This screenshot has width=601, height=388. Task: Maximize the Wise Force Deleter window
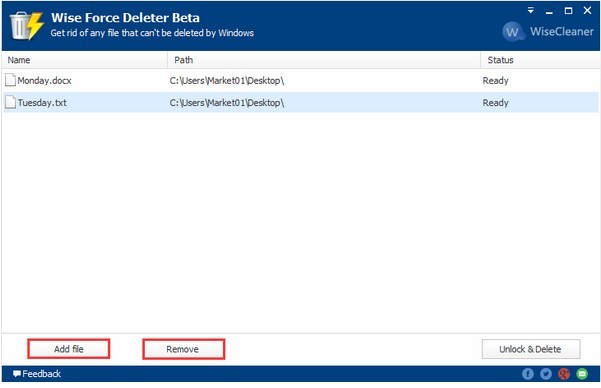coord(568,11)
